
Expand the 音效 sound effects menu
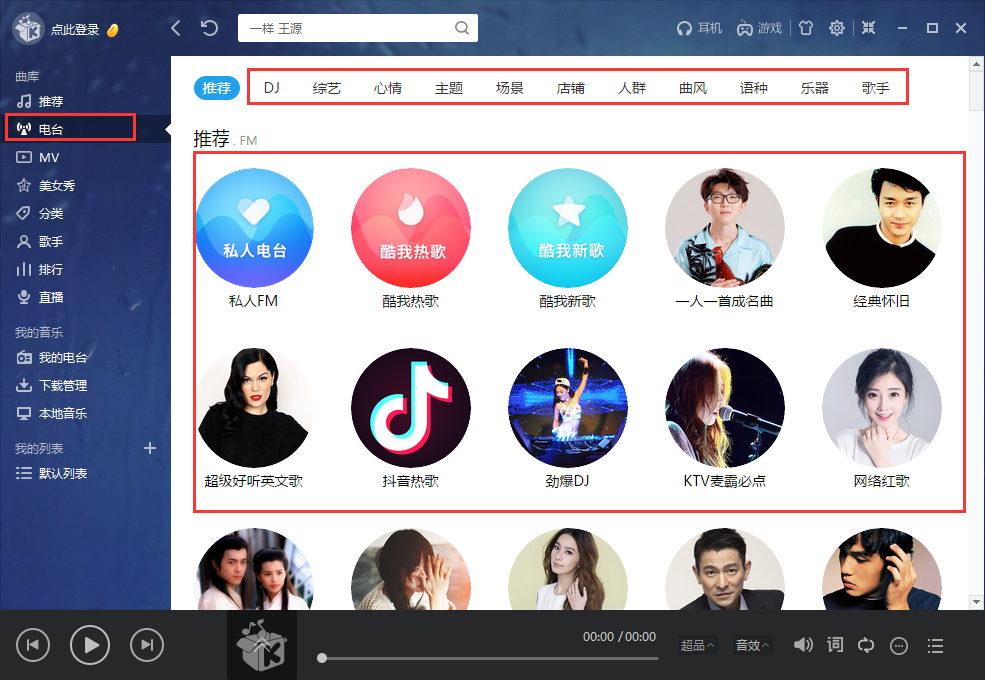[752, 645]
